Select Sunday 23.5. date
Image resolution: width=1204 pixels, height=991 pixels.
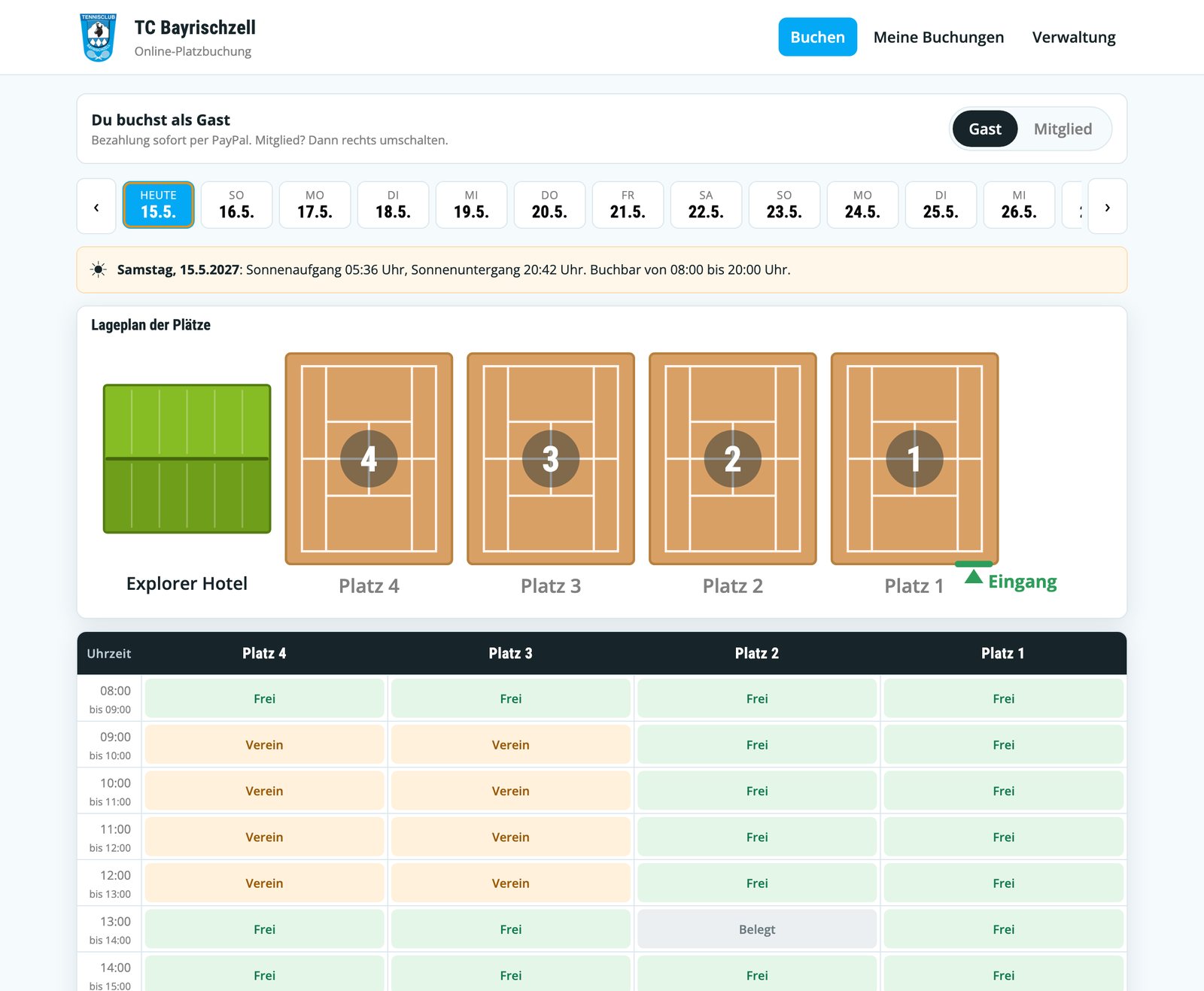click(784, 205)
